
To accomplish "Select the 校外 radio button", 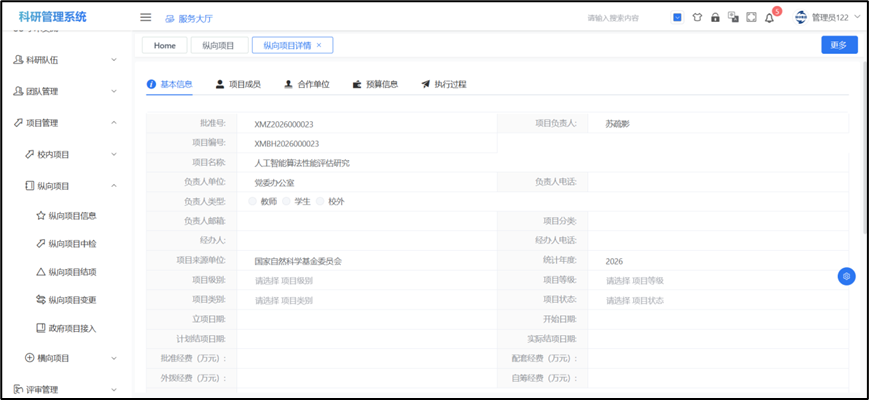I will tap(321, 201).
